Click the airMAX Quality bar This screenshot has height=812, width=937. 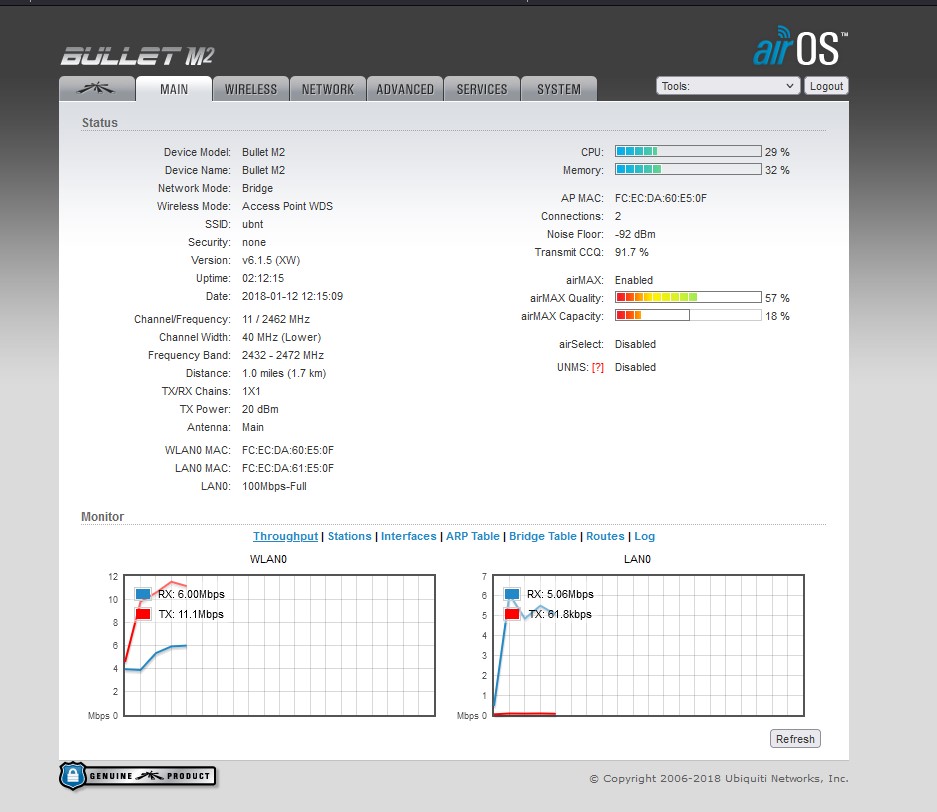(688, 298)
